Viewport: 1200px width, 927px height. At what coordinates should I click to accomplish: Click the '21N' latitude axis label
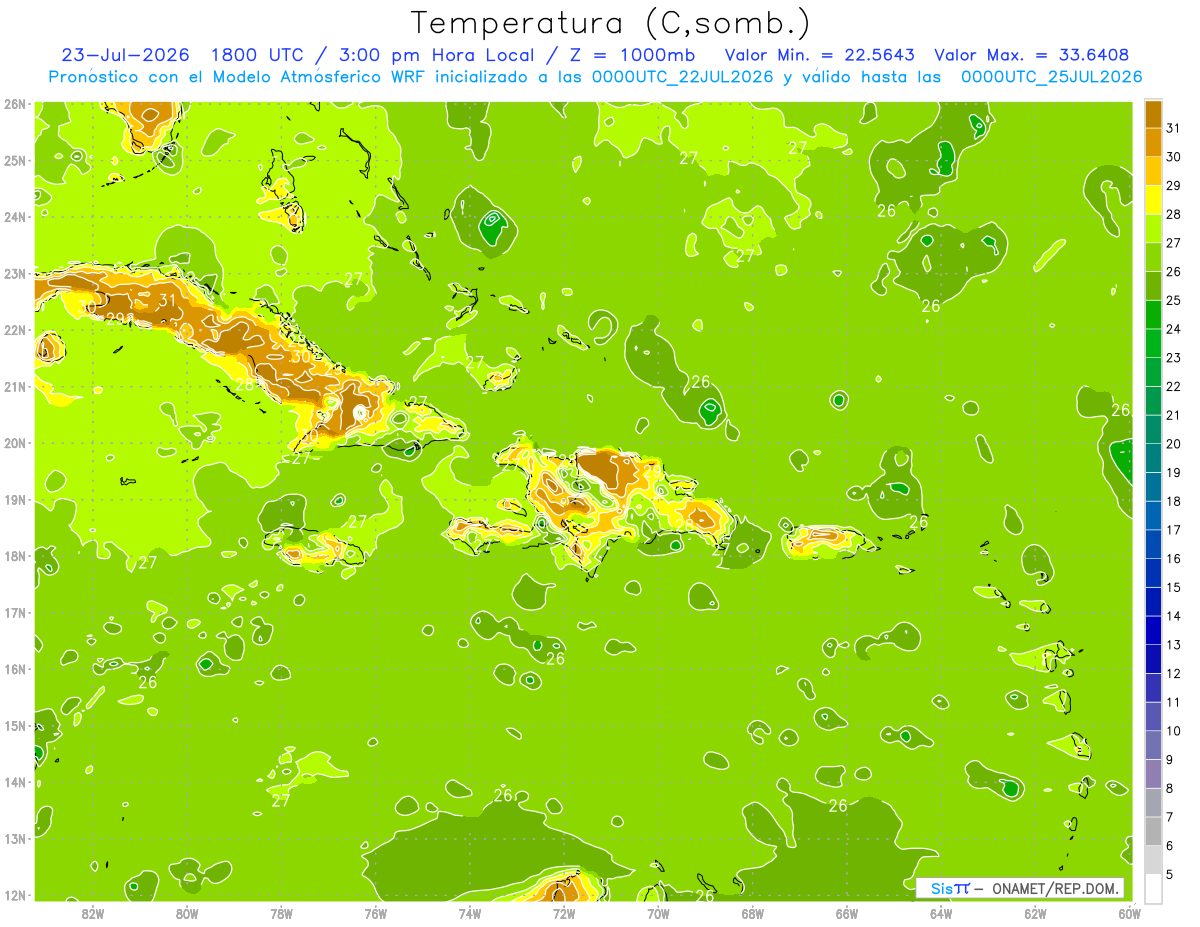14,386
